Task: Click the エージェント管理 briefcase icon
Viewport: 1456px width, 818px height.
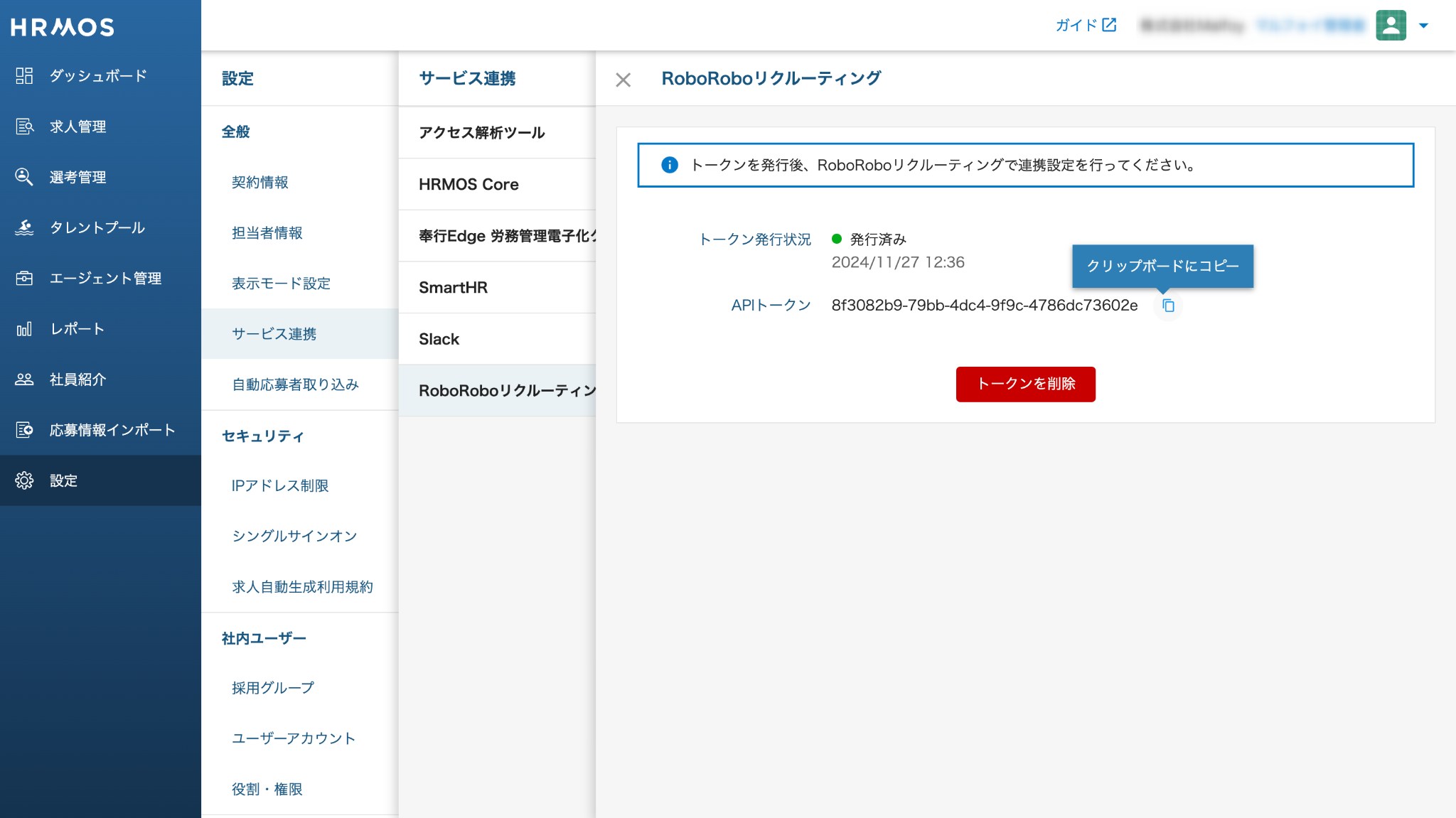Action: [x=24, y=278]
